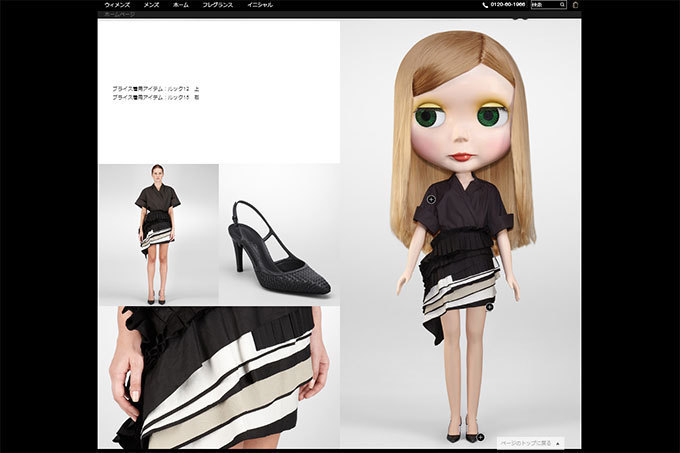Click ページのトップに戻る button

(x=530, y=443)
